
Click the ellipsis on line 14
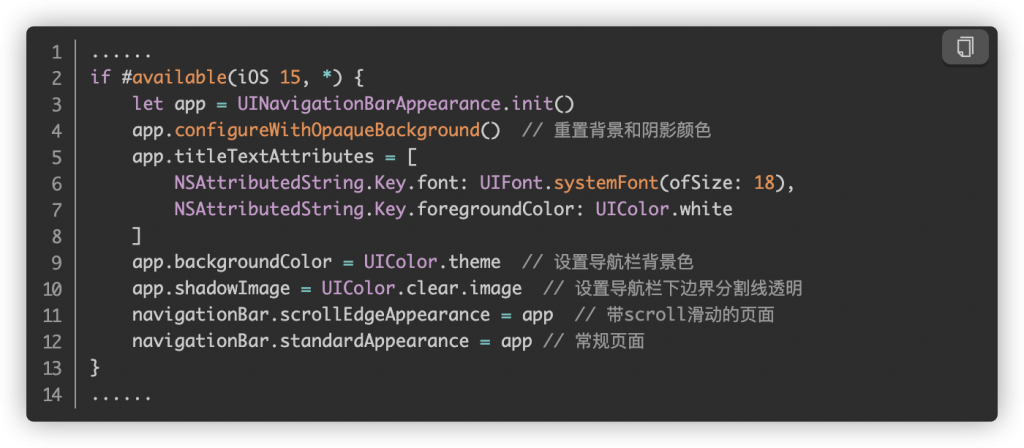[x=121, y=395]
